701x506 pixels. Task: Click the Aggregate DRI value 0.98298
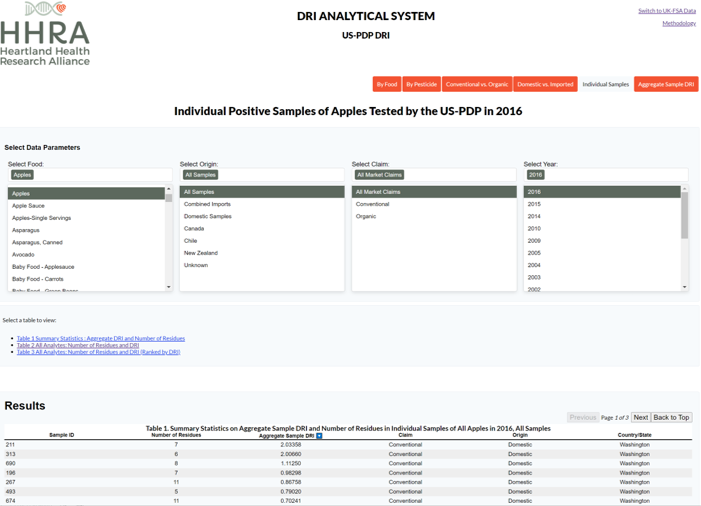click(291, 473)
